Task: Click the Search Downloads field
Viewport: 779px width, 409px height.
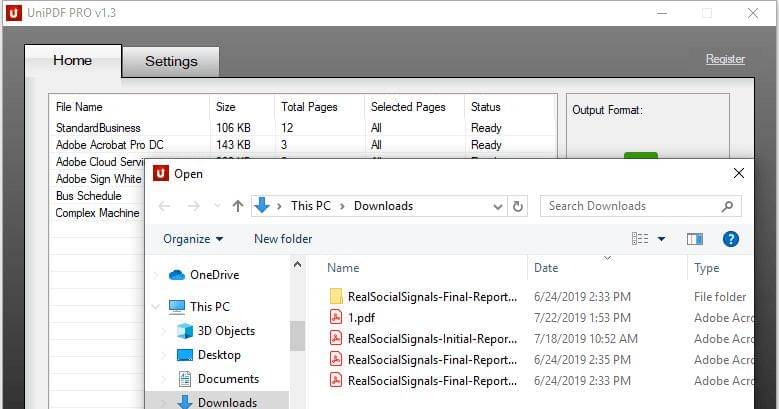Action: coord(641,206)
